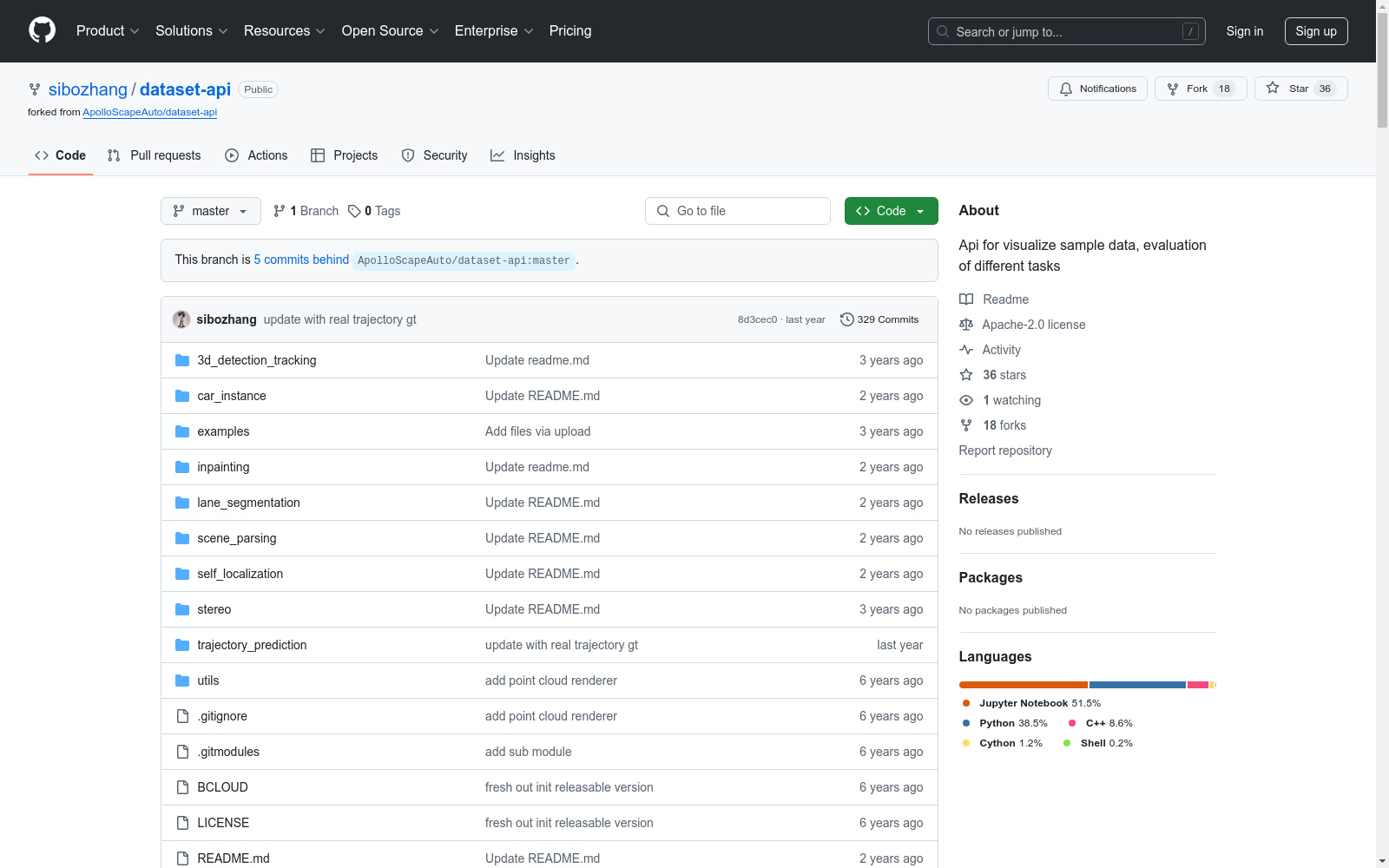Select the Code tab
Screen dimensions: 1389x868
[61, 155]
